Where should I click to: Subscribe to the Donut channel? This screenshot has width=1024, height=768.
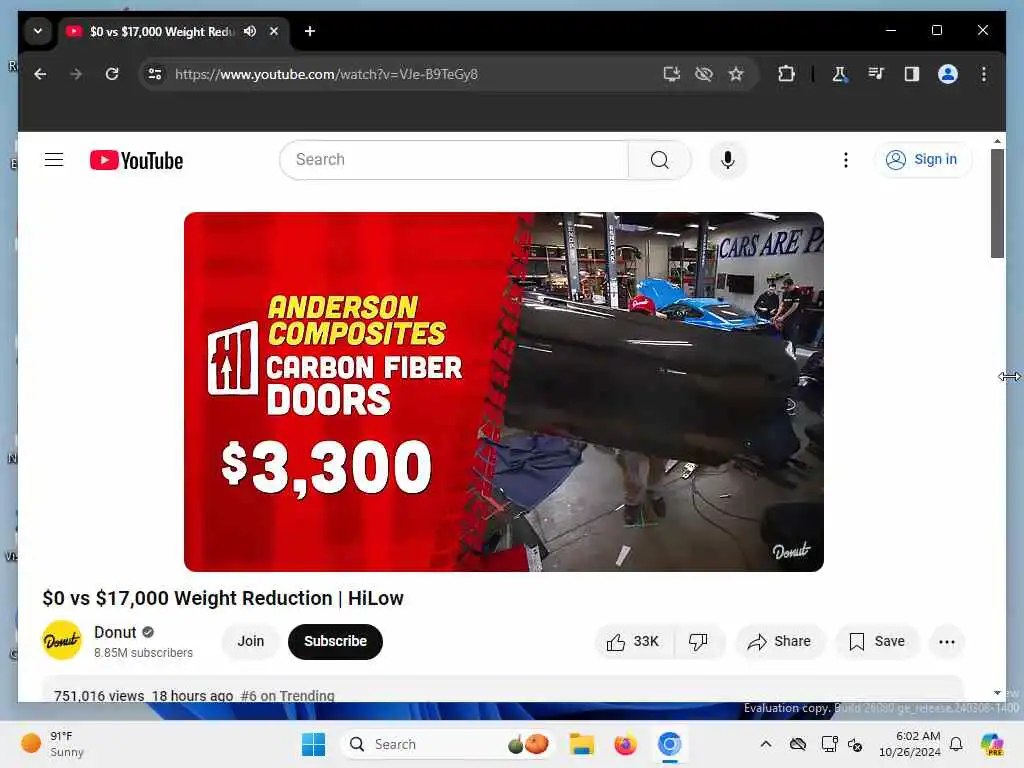[x=335, y=641]
